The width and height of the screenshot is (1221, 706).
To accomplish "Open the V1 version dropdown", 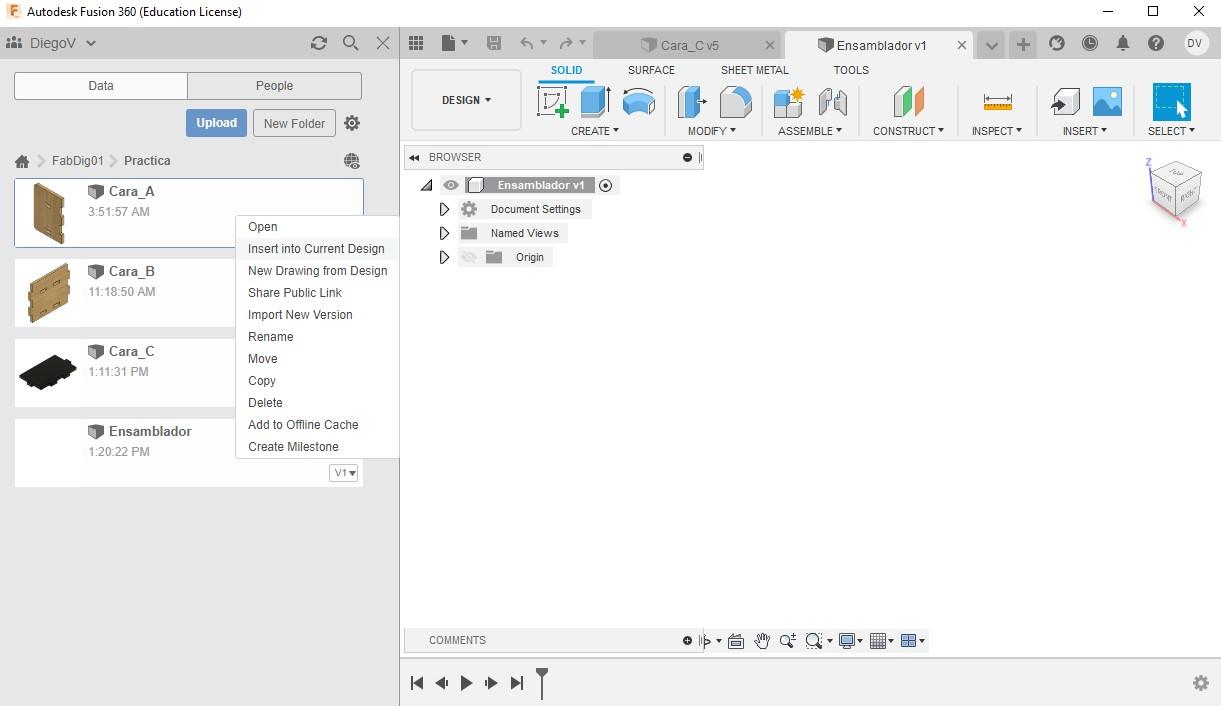I will (x=344, y=473).
